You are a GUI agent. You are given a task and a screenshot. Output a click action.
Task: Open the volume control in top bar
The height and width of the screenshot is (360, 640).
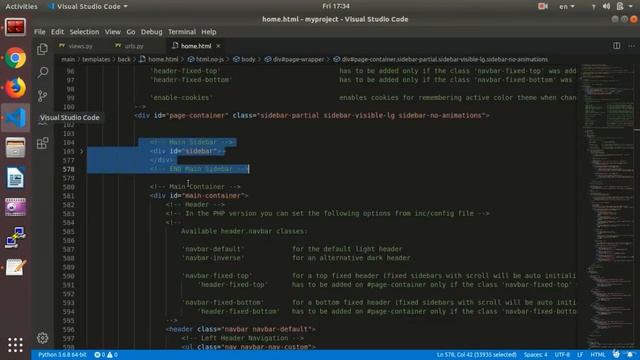pos(607,6)
